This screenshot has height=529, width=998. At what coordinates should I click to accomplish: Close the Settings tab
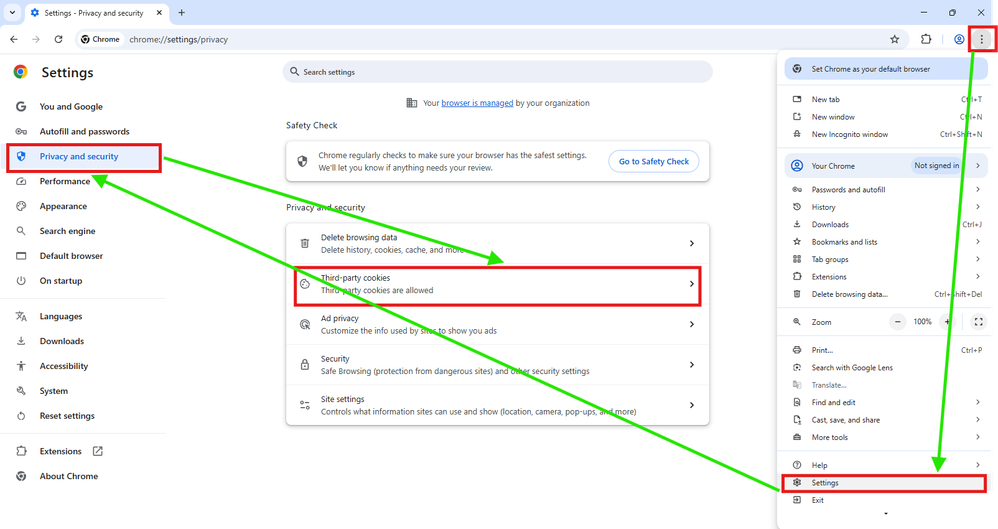point(159,13)
